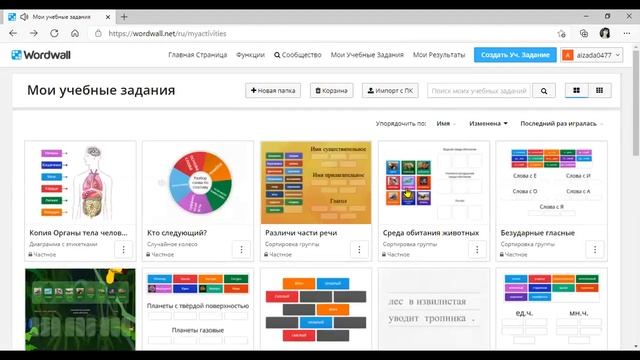The image size is (640, 360).
Task: Add page to favorites star icon
Action: [x=562, y=33]
